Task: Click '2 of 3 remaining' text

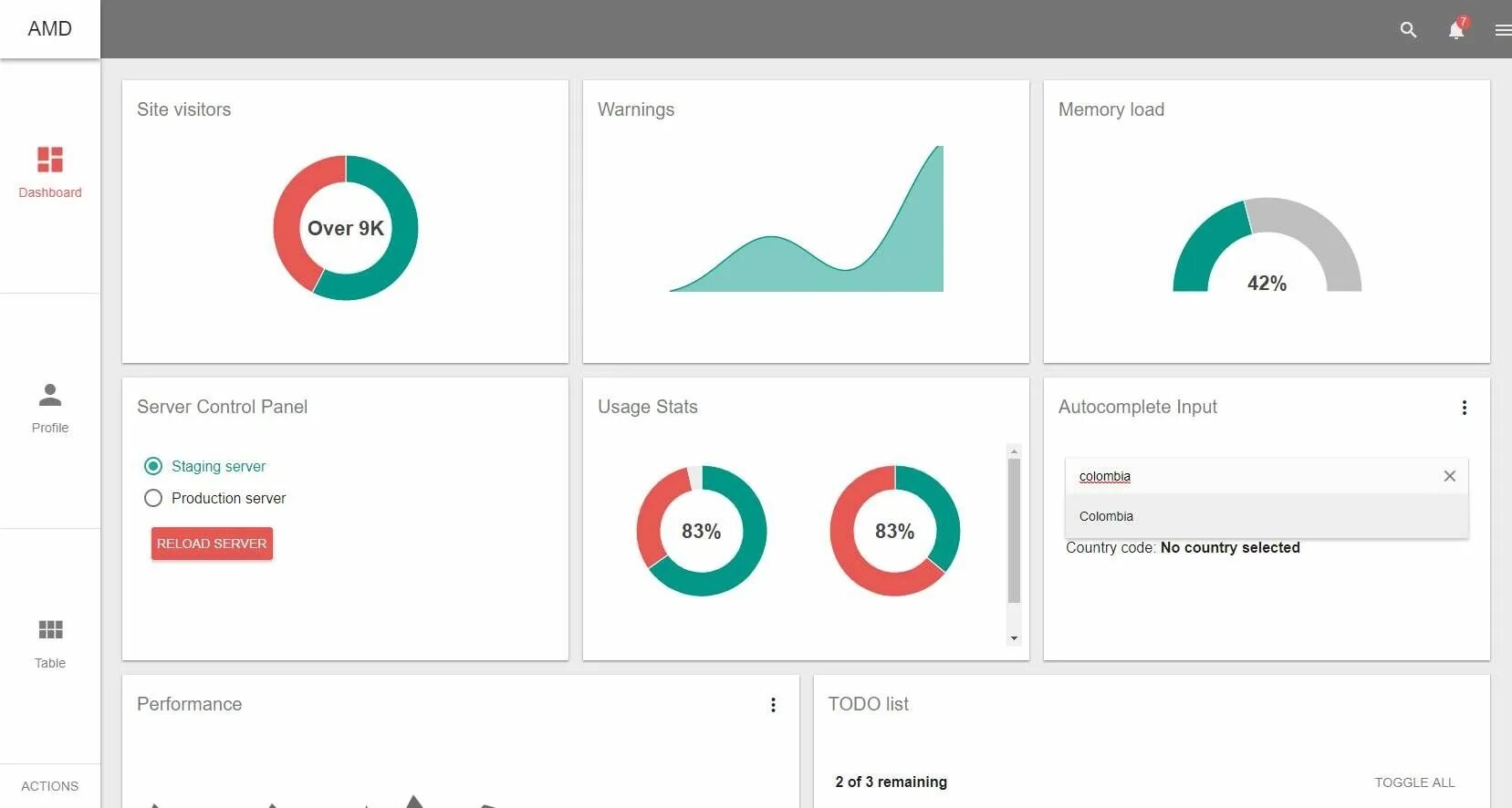Action: point(891,782)
